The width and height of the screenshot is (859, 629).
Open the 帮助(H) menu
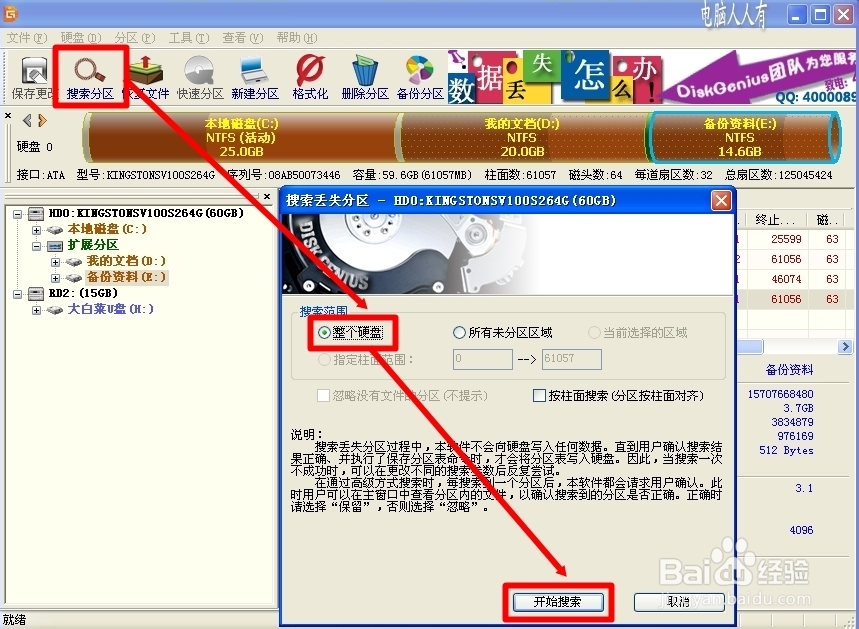tap(296, 38)
